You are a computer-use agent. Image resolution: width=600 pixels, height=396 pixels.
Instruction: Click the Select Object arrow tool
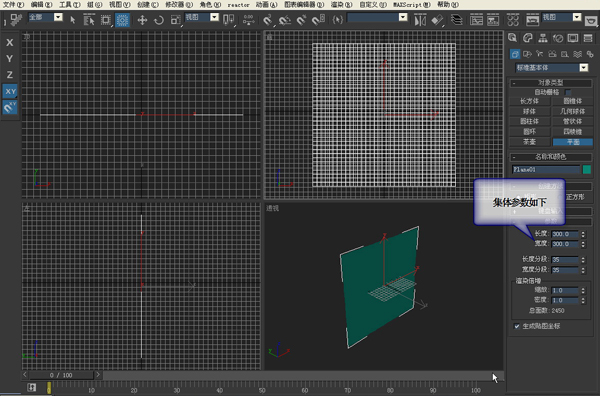73,20
